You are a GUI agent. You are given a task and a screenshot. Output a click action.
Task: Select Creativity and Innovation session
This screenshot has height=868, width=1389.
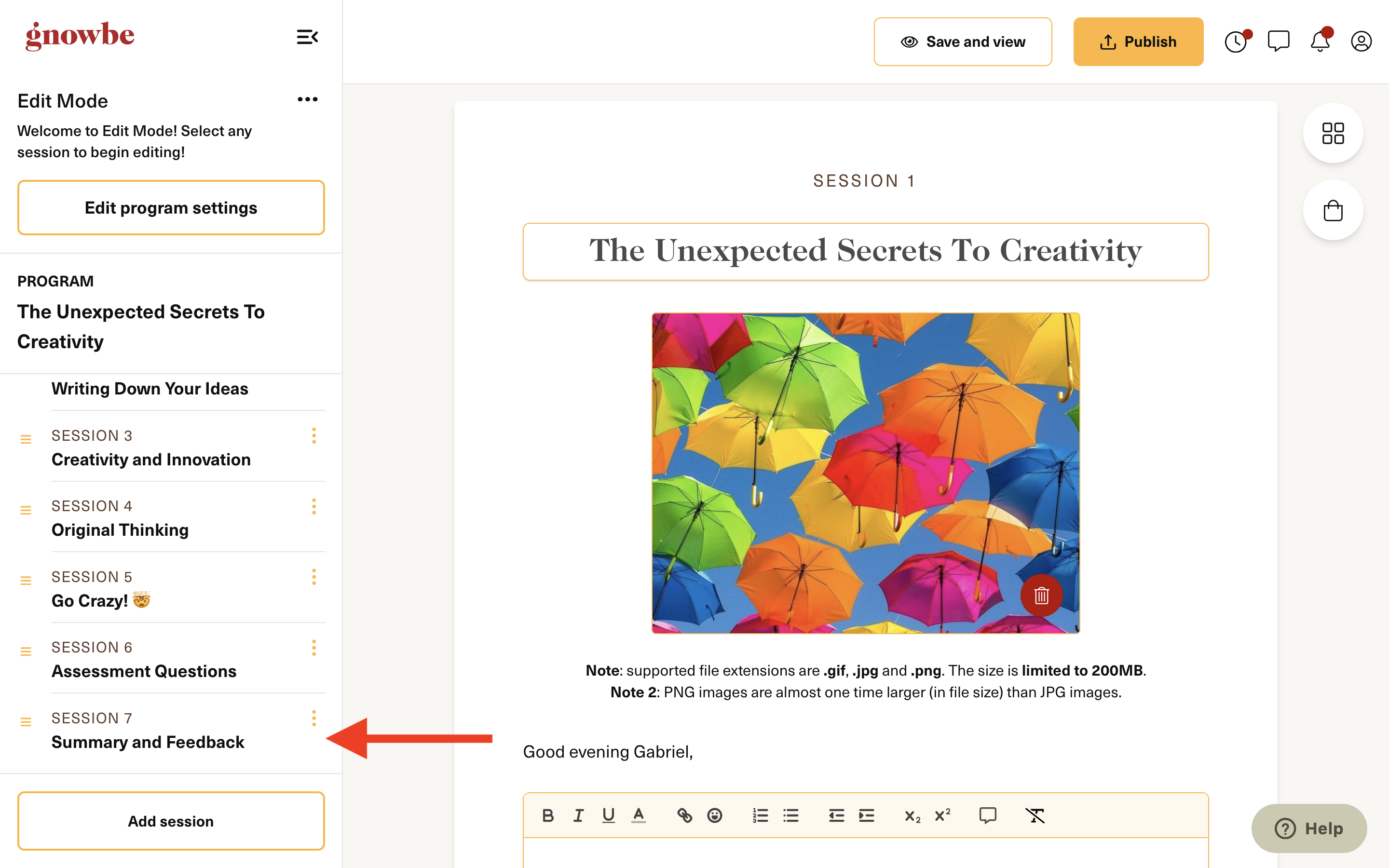(151, 459)
